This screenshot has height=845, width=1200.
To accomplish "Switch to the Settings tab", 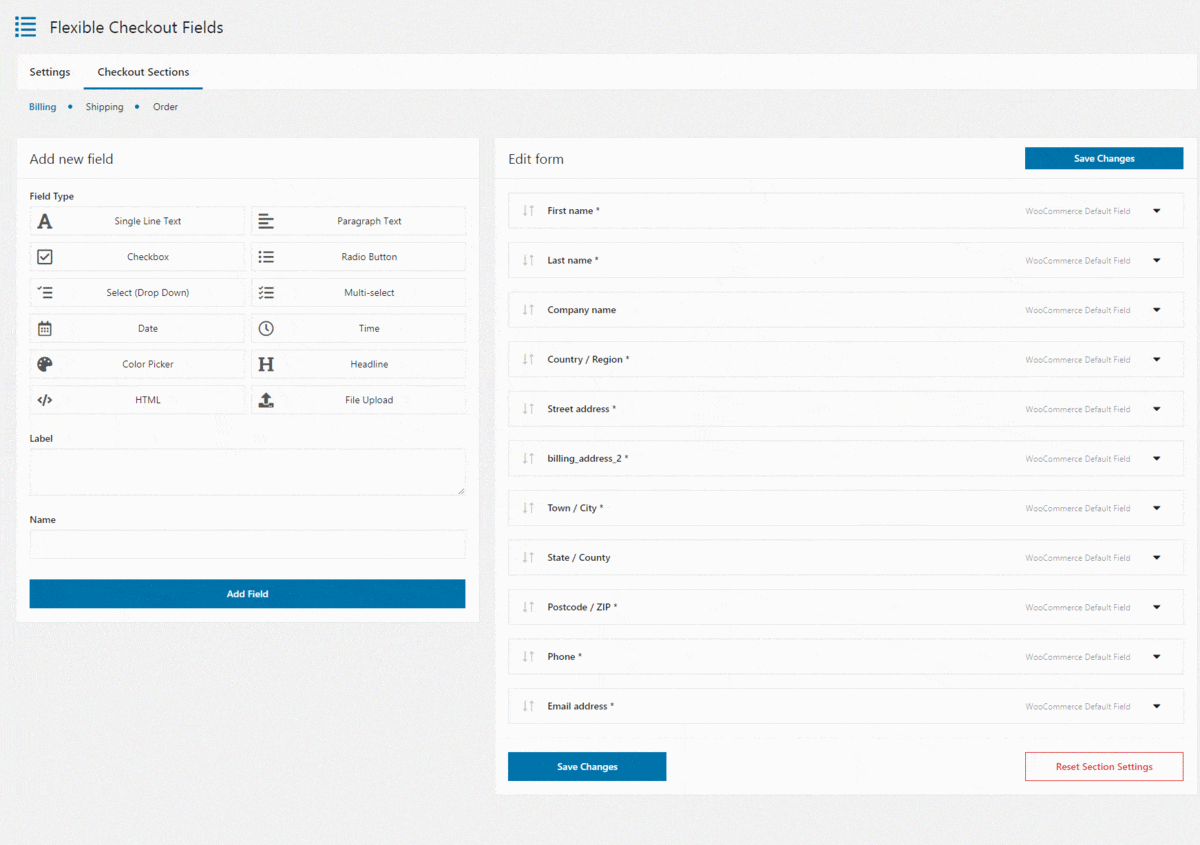I will (x=50, y=72).
